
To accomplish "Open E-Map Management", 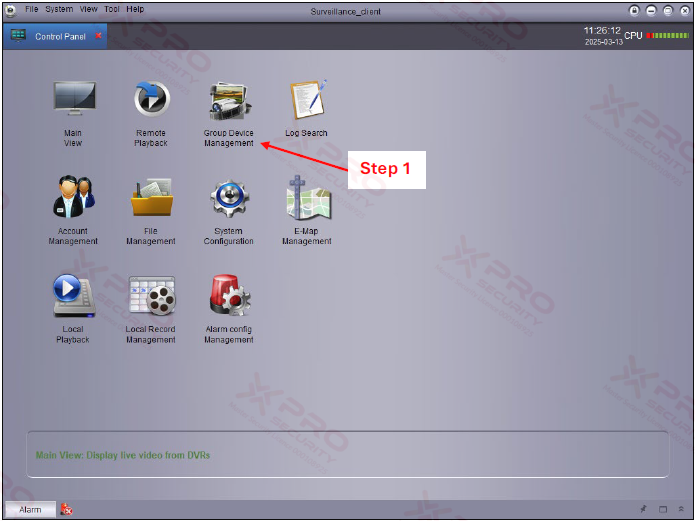I will (307, 198).
